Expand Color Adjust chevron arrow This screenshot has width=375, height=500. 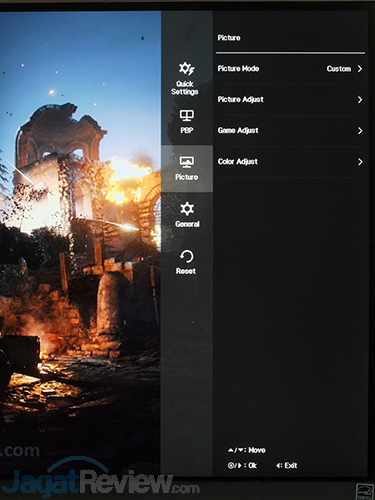(x=360, y=162)
